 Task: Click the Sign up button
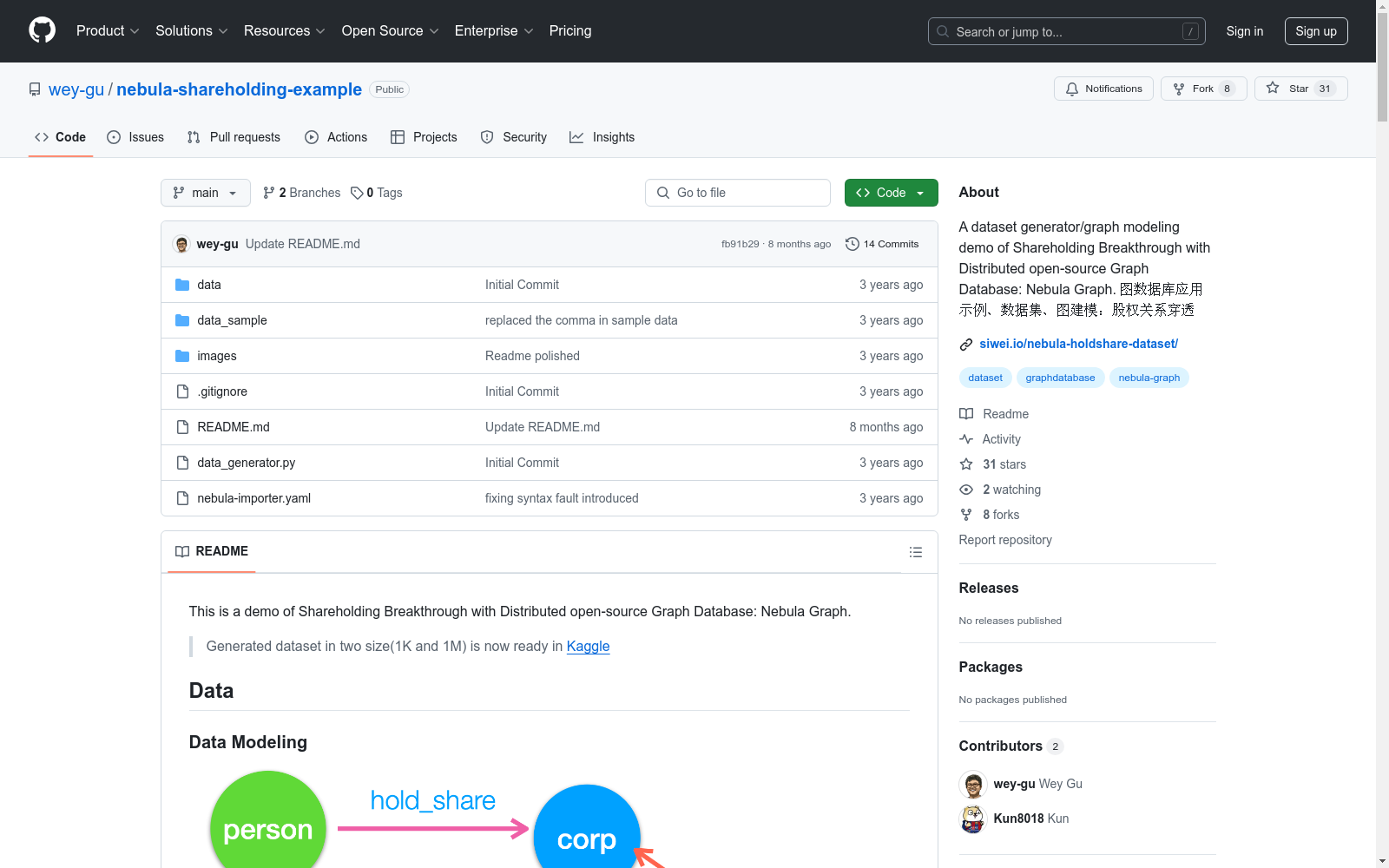1316,31
